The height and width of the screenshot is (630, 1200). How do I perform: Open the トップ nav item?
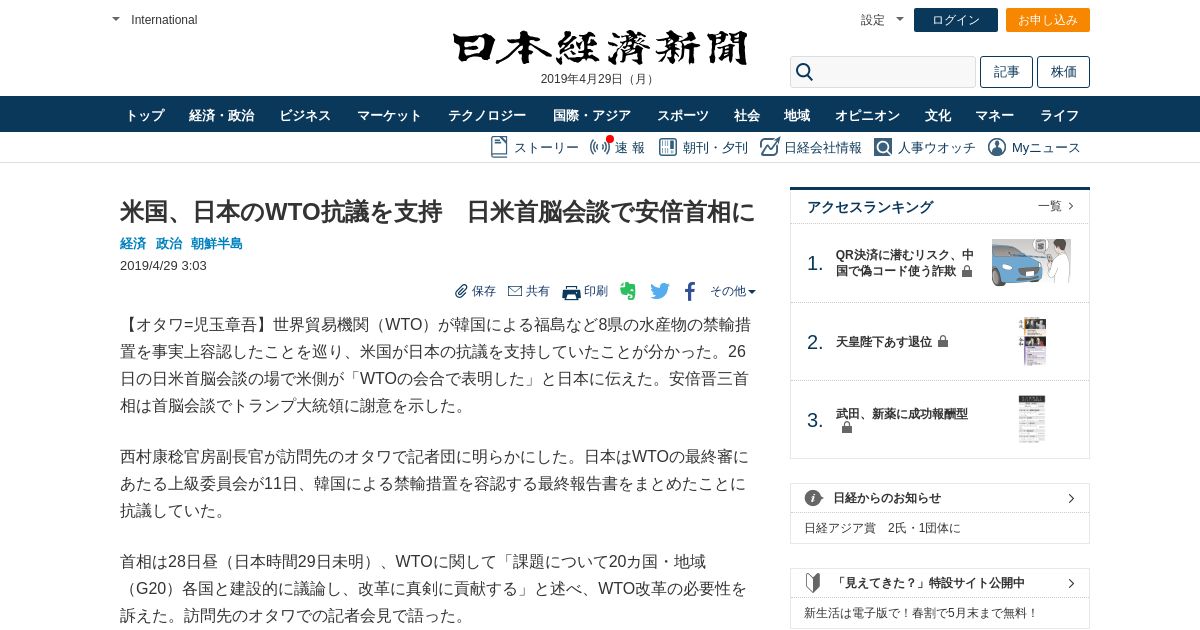coord(145,115)
